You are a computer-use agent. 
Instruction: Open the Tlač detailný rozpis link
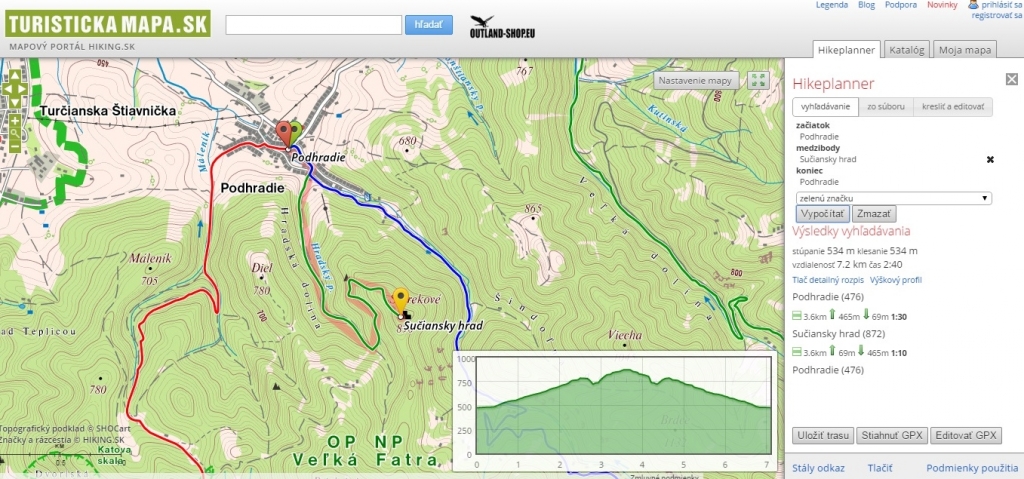(827, 280)
